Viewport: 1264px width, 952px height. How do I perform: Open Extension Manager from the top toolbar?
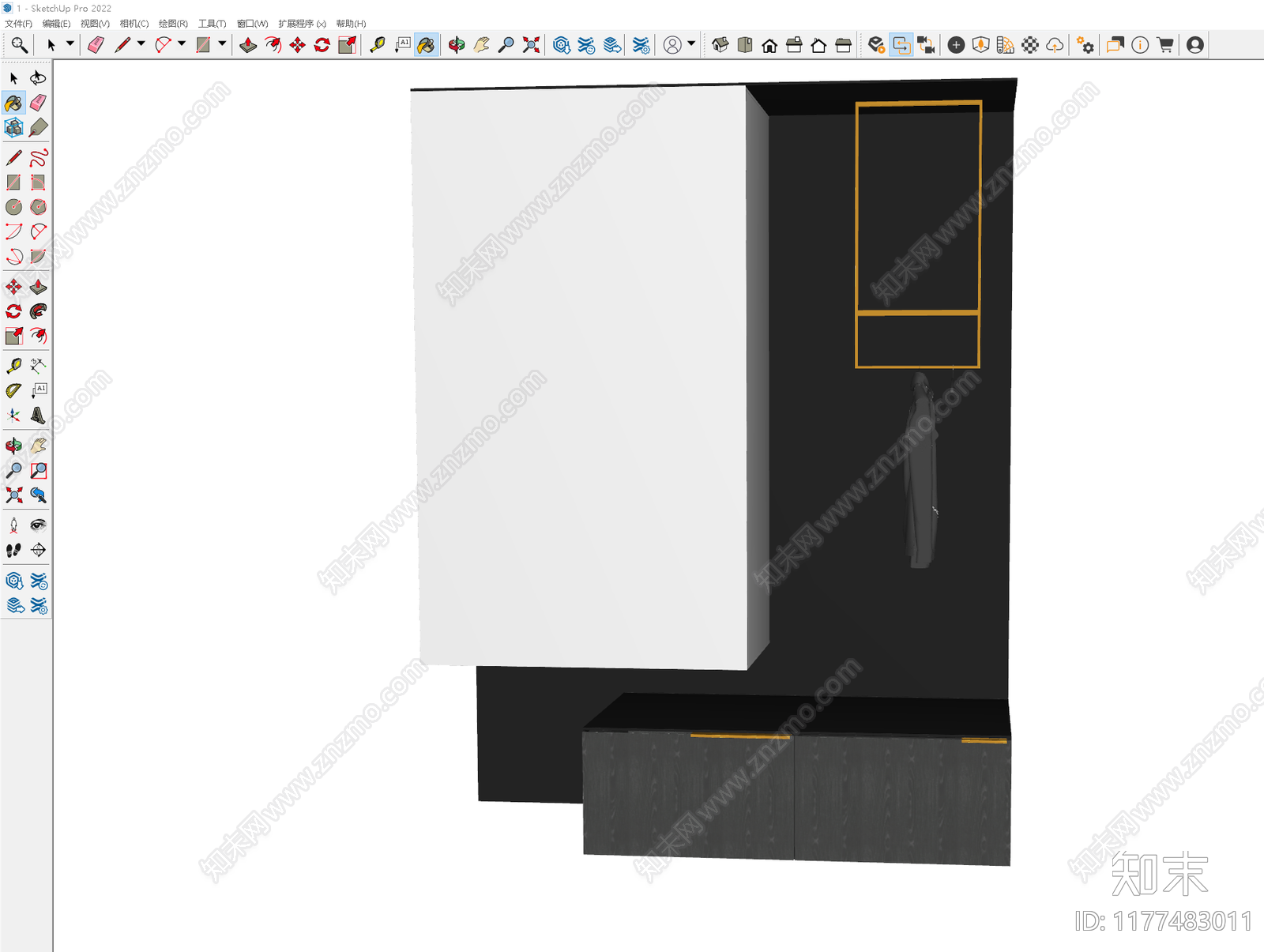pyautogui.click(x=641, y=45)
